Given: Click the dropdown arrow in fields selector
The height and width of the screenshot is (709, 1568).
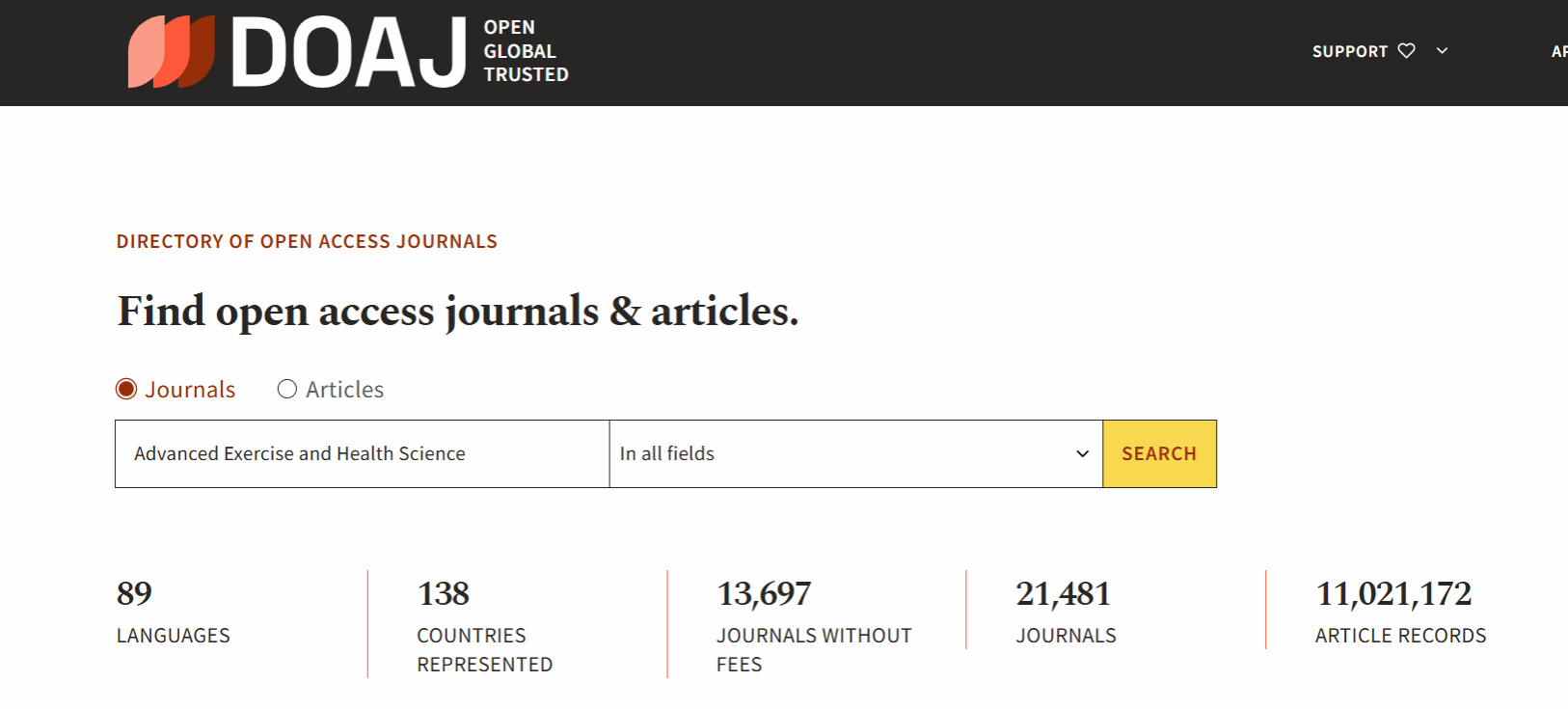Looking at the screenshot, I should click(x=1082, y=453).
